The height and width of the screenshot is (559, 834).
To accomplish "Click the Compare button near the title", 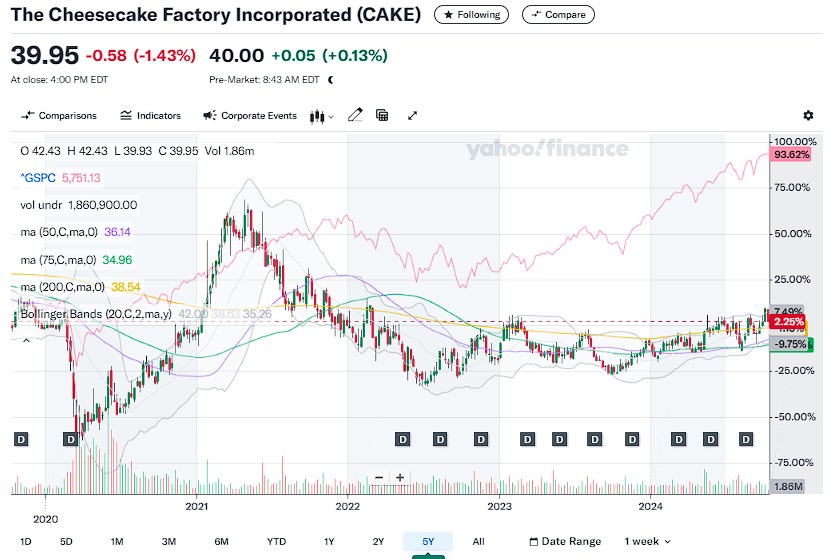I will (x=558, y=15).
